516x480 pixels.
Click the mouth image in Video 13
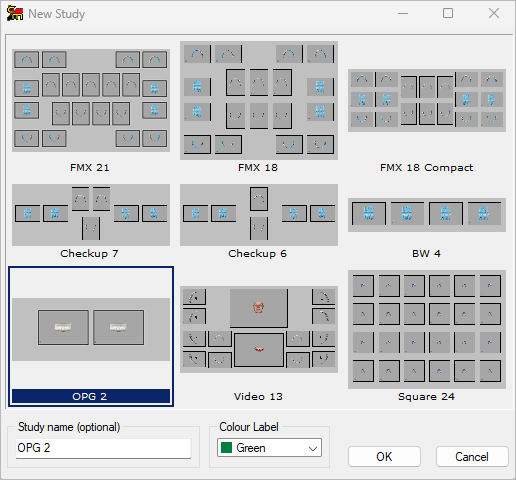[259, 349]
